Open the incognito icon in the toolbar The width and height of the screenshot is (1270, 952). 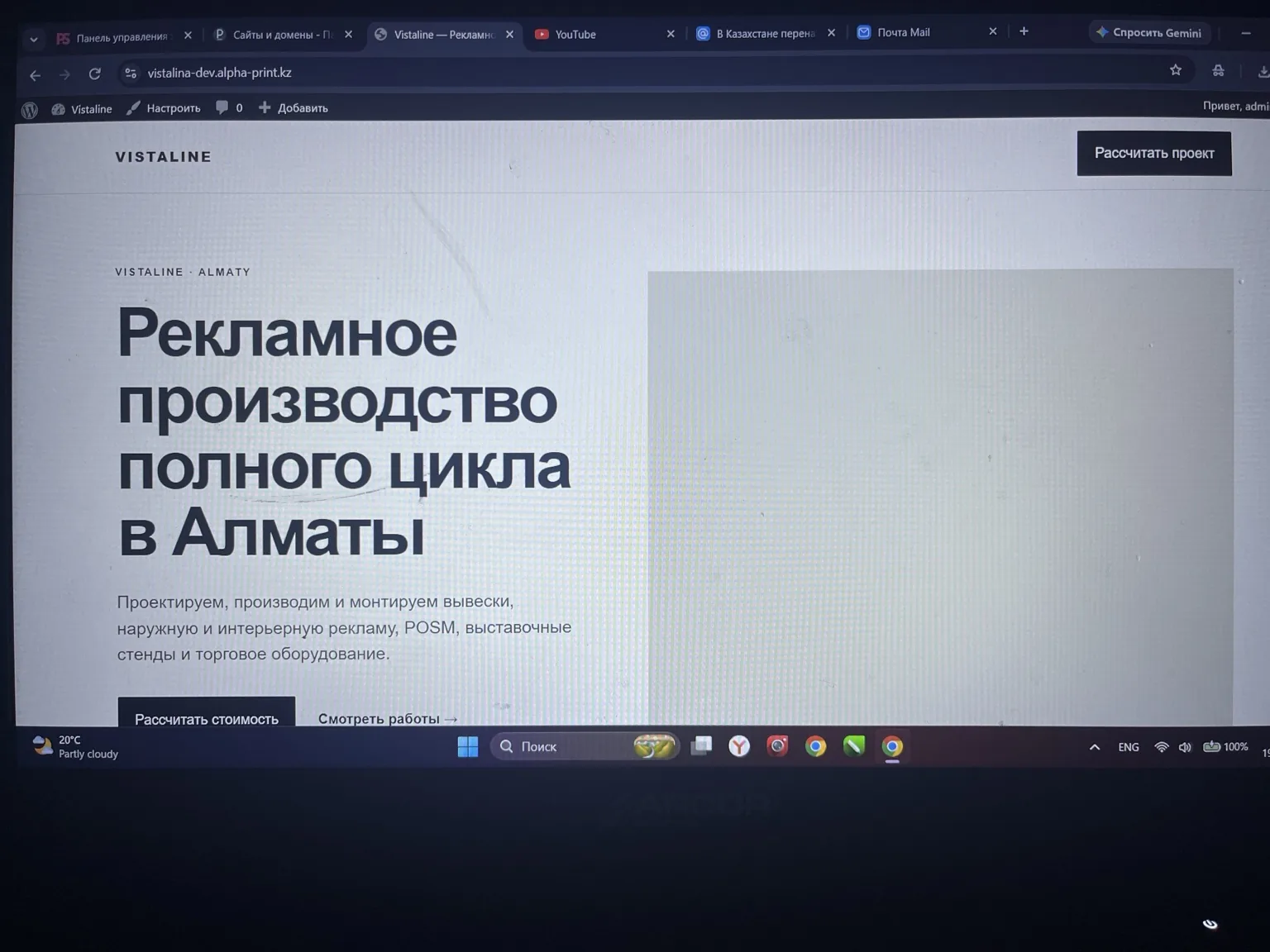click(1218, 71)
